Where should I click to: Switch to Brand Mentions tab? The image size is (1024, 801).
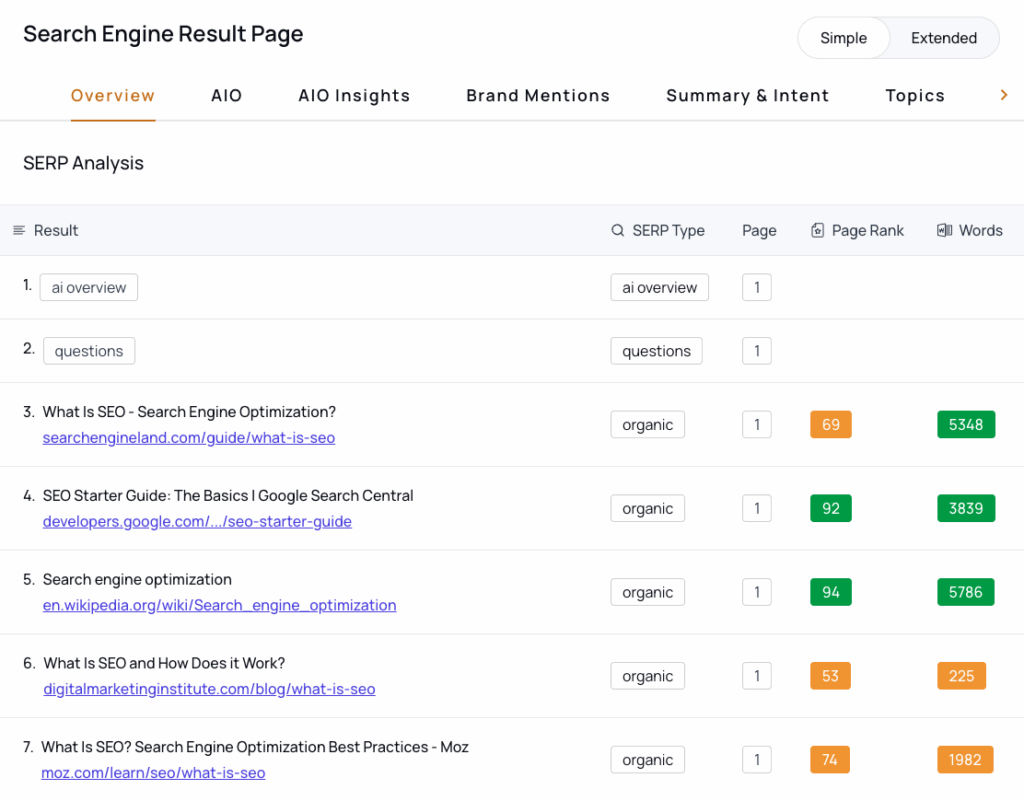click(538, 96)
